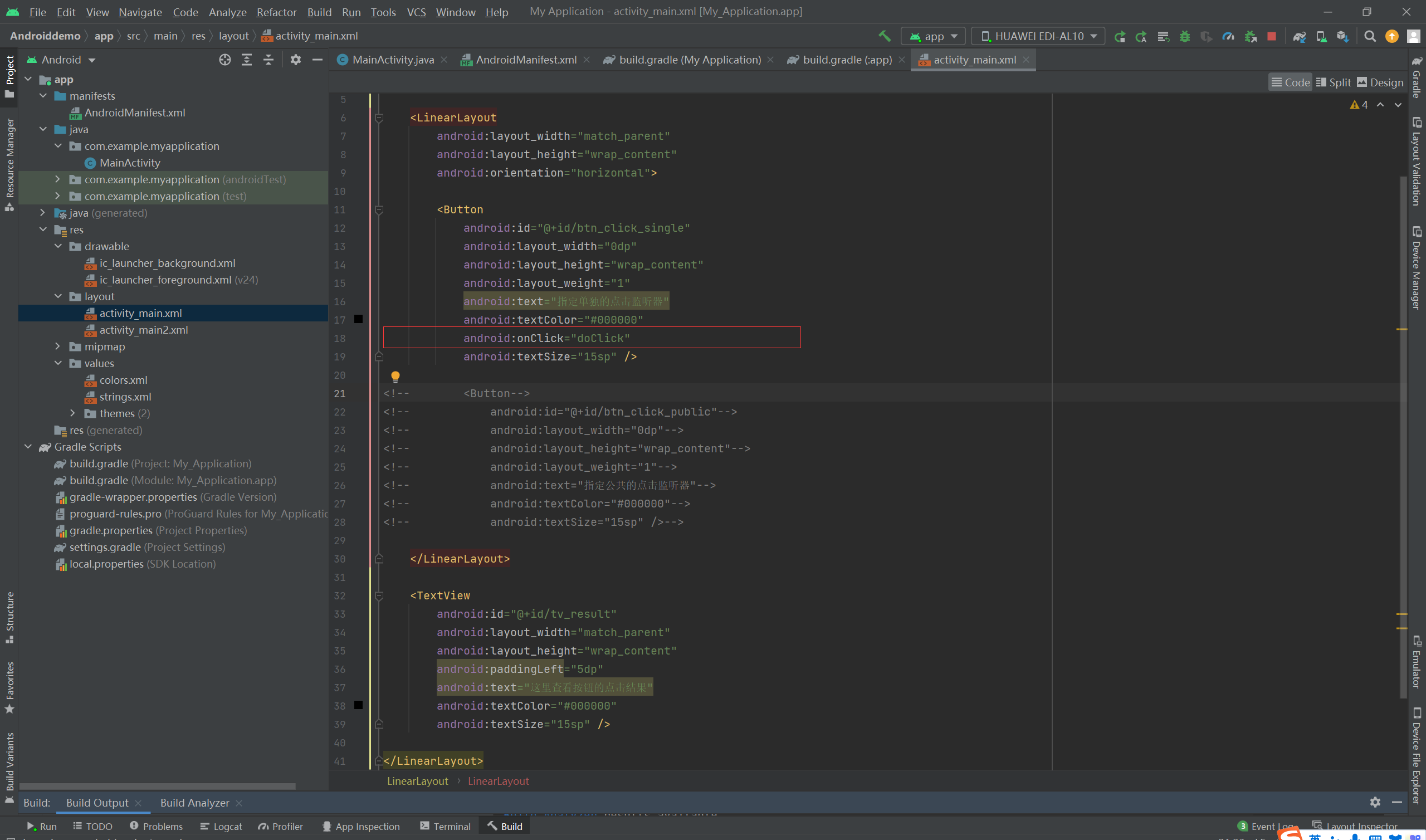1426x840 pixels.
Task: Click the Debug app bug icon
Action: point(1184,36)
